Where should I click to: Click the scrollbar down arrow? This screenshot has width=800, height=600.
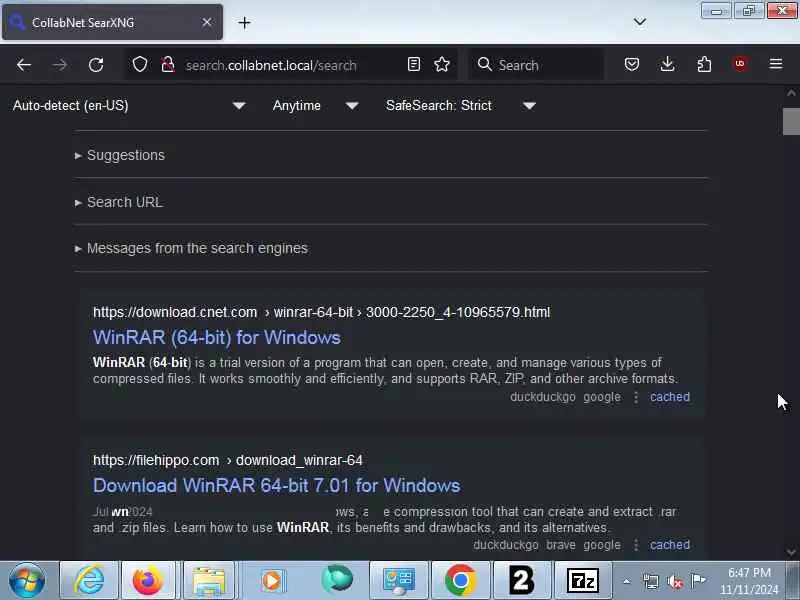click(x=791, y=552)
